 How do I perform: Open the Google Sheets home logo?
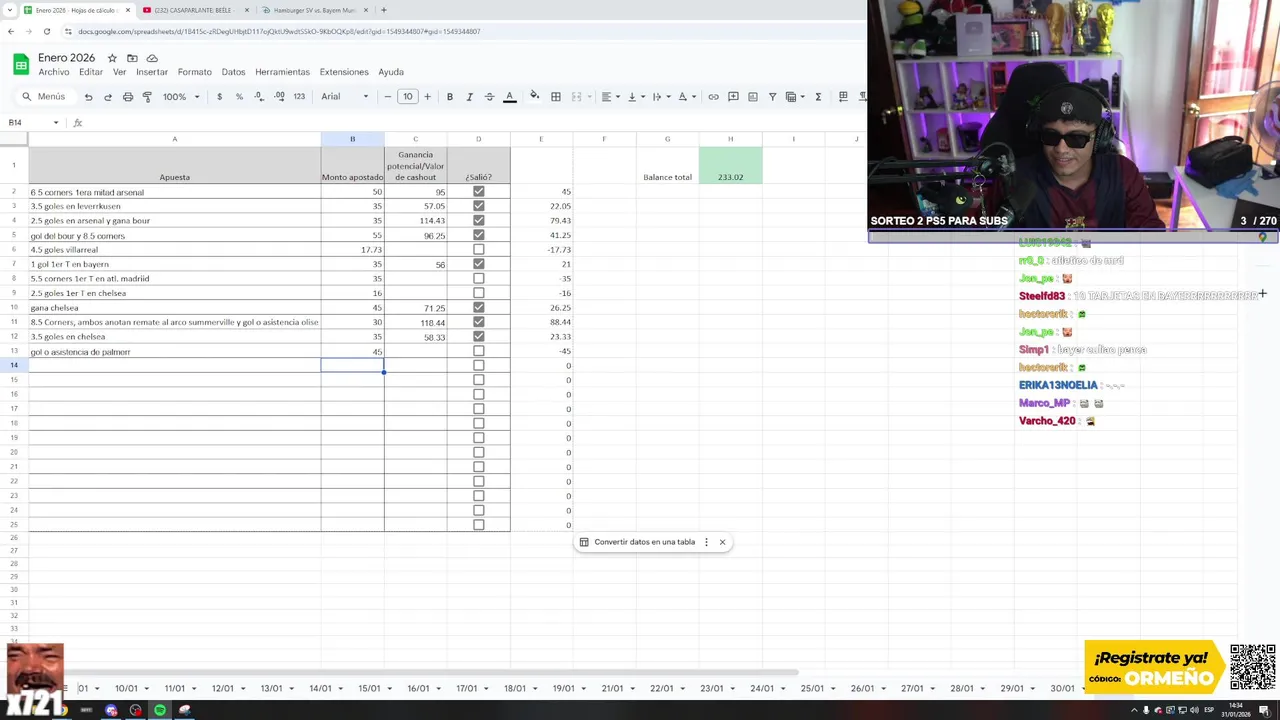[x=21, y=65]
